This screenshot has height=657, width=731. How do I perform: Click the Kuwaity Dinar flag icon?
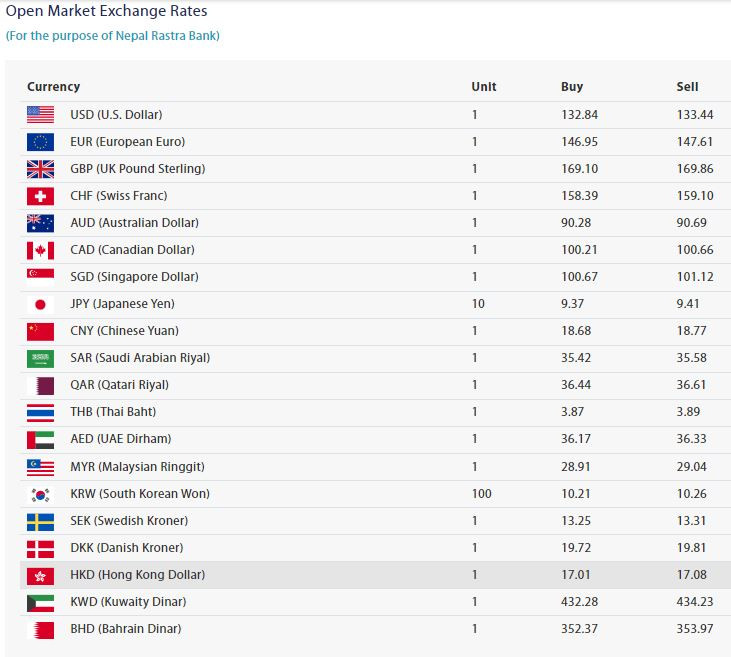point(40,601)
